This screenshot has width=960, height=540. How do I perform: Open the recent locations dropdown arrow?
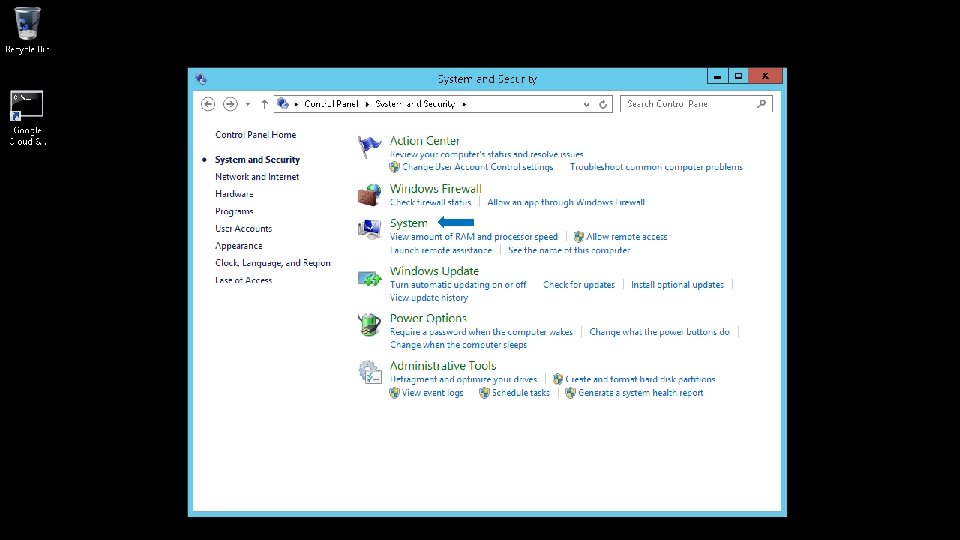[x=248, y=105]
